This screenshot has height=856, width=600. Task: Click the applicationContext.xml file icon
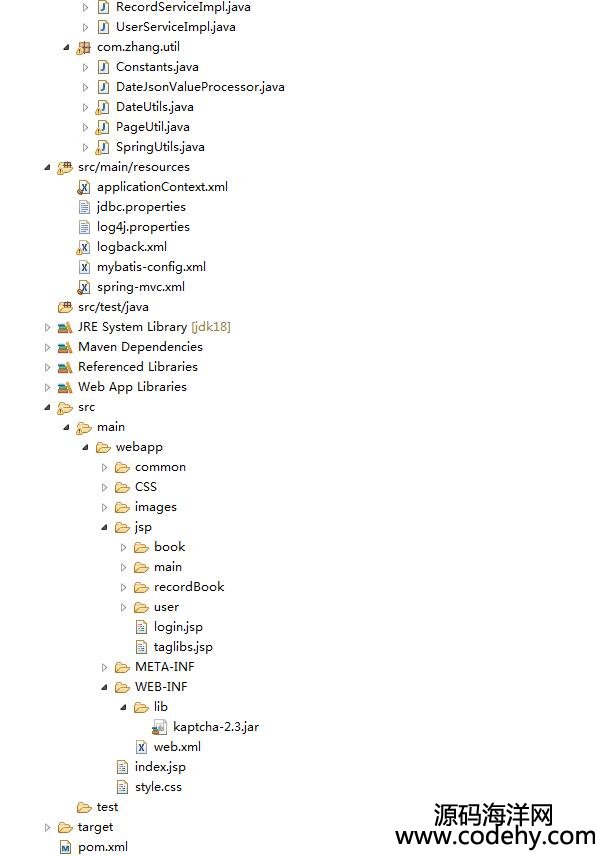[x=84, y=188]
